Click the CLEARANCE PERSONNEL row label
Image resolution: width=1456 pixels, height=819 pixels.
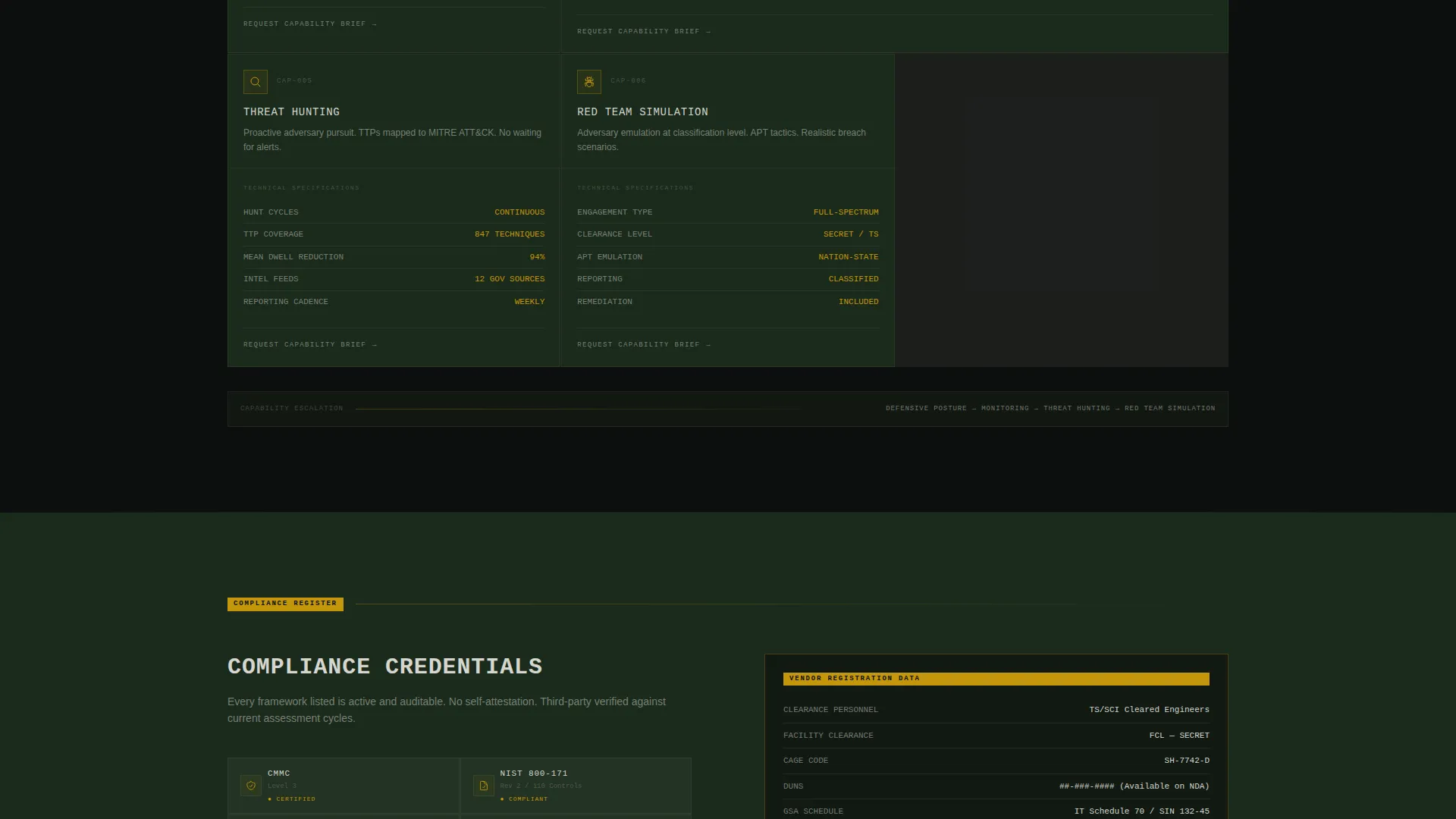(830, 710)
